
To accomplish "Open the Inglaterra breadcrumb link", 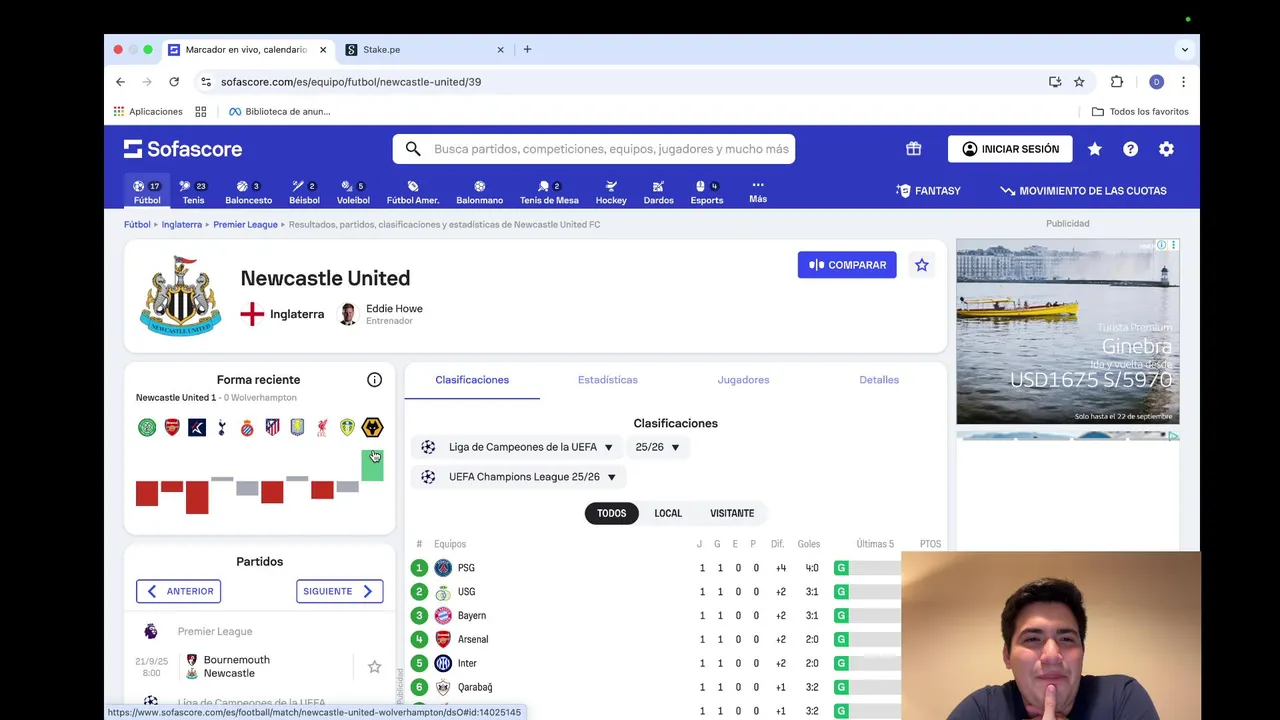I will click(182, 225).
